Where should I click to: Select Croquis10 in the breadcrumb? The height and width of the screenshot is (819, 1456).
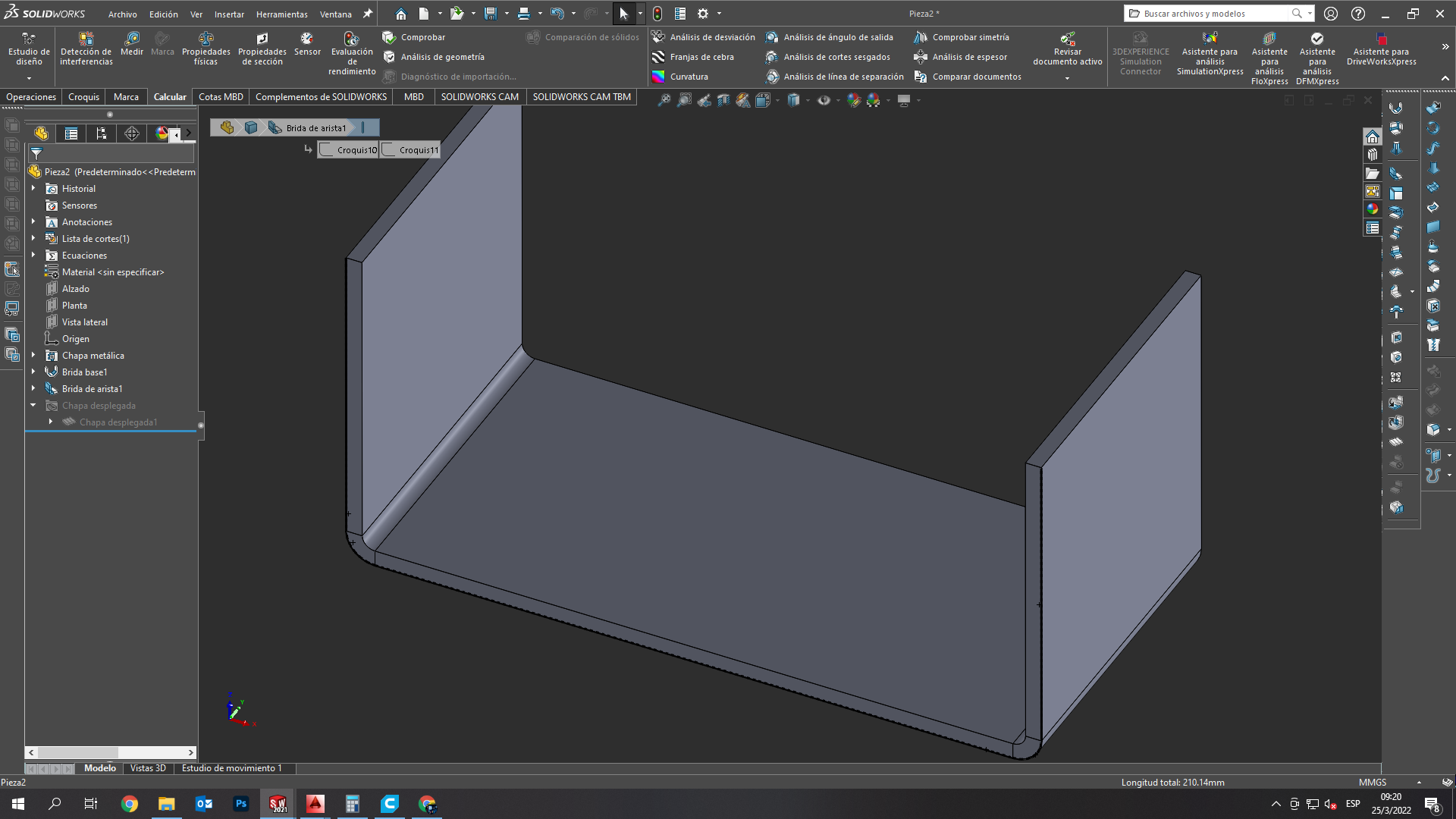(x=349, y=150)
